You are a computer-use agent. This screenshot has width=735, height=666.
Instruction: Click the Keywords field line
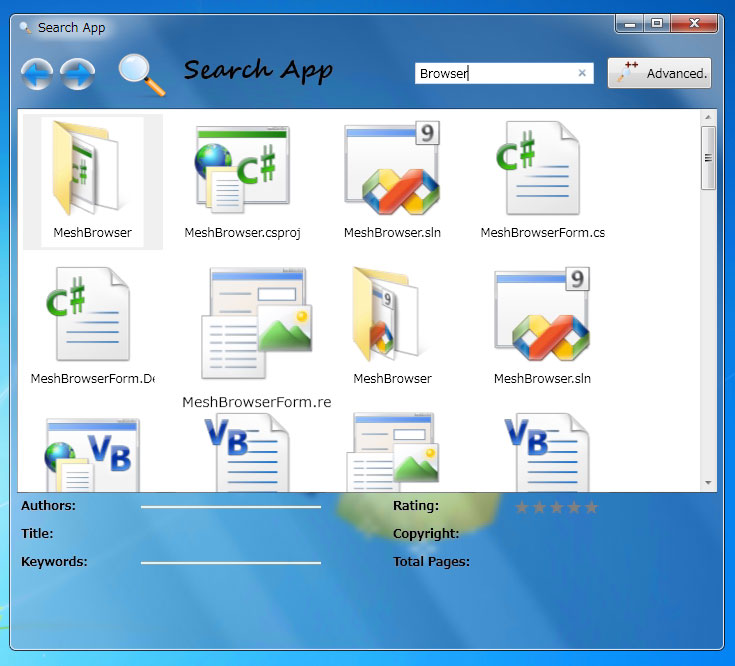pyautogui.click(x=231, y=562)
